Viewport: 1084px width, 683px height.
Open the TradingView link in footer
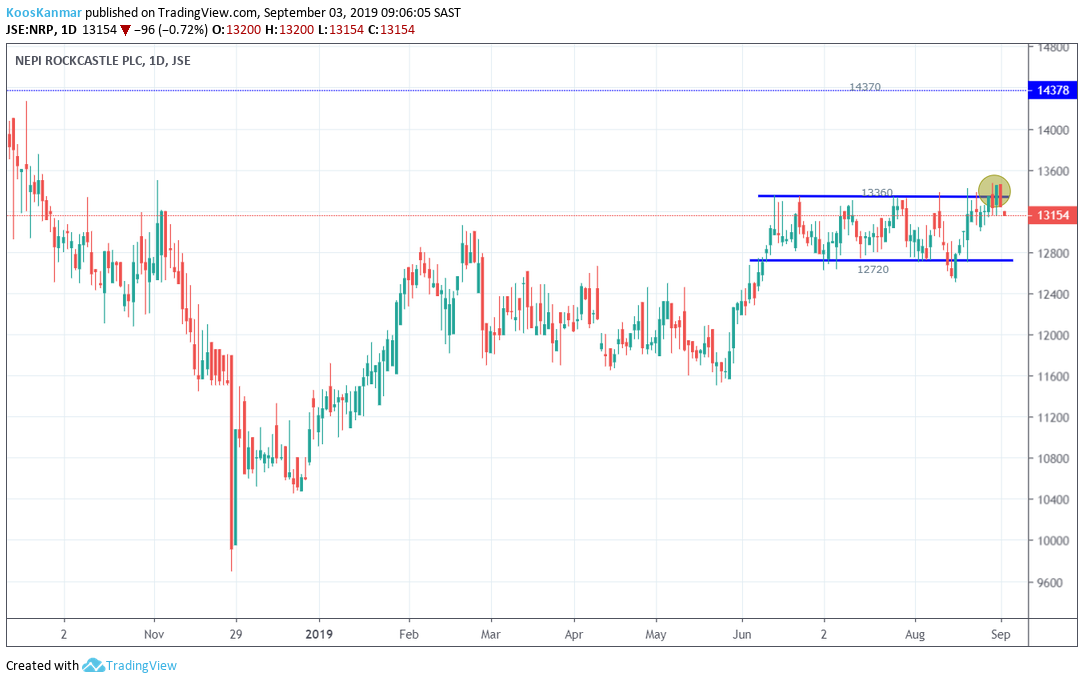coord(141,666)
